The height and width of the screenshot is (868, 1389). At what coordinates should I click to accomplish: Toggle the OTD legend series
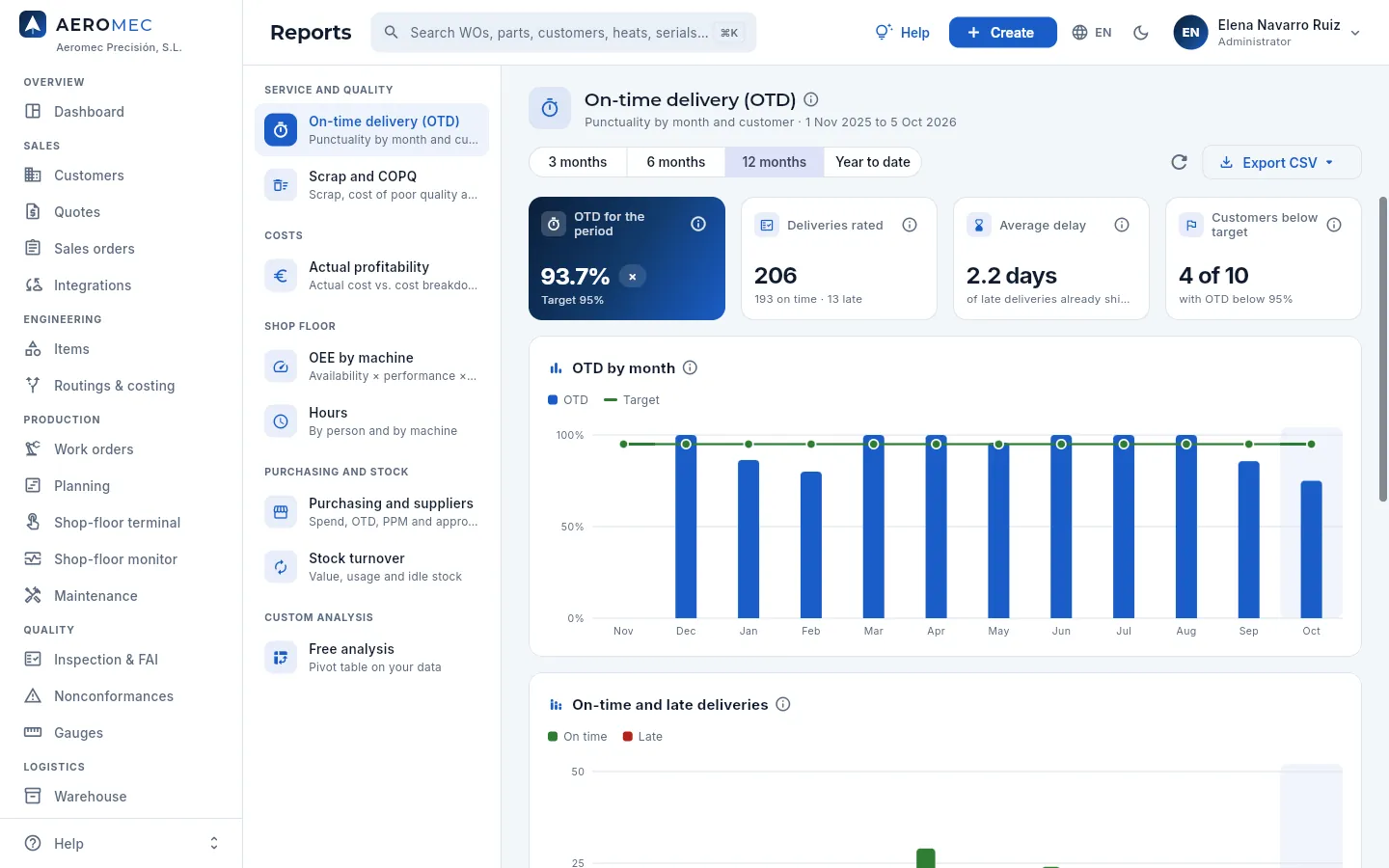[568, 399]
